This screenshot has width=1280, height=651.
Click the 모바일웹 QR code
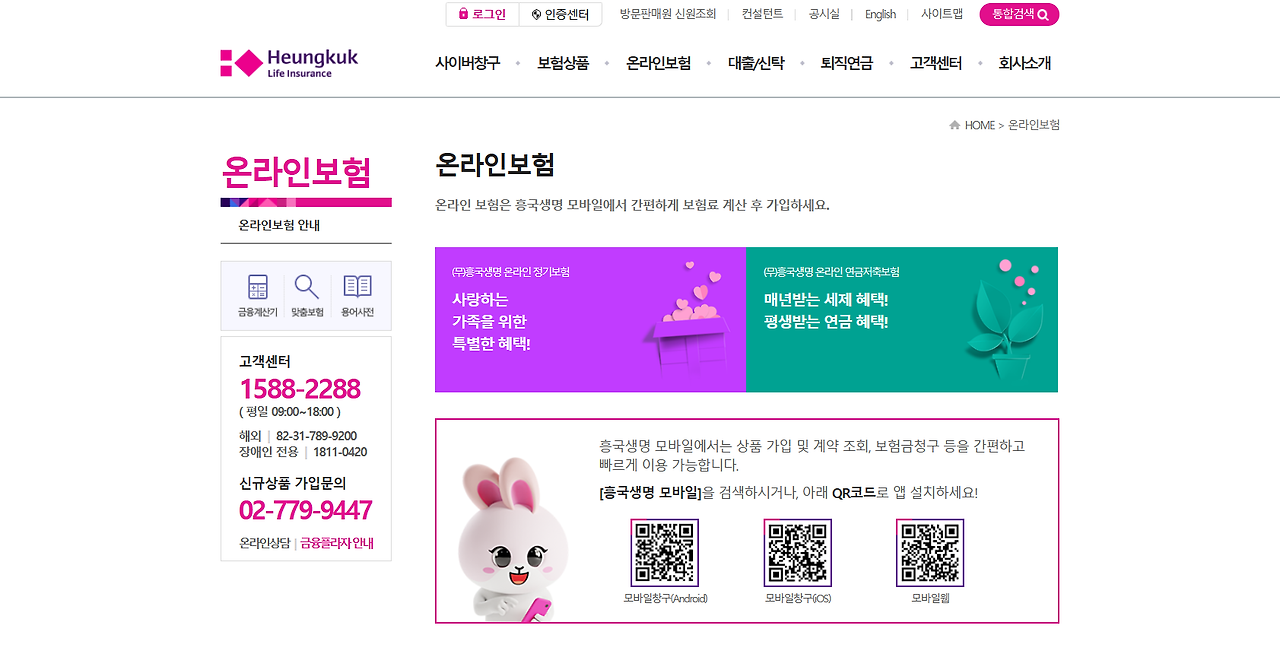[x=930, y=552]
